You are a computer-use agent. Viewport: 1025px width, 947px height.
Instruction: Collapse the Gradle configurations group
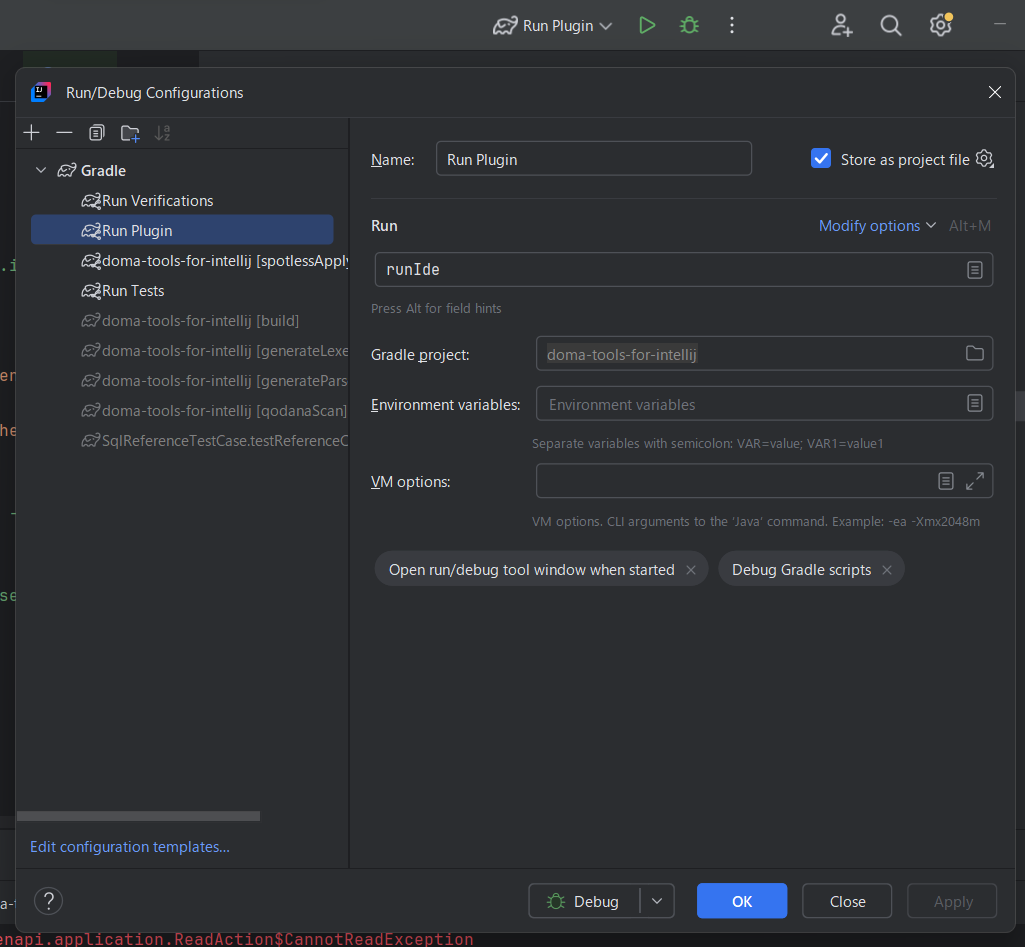tap(41, 171)
